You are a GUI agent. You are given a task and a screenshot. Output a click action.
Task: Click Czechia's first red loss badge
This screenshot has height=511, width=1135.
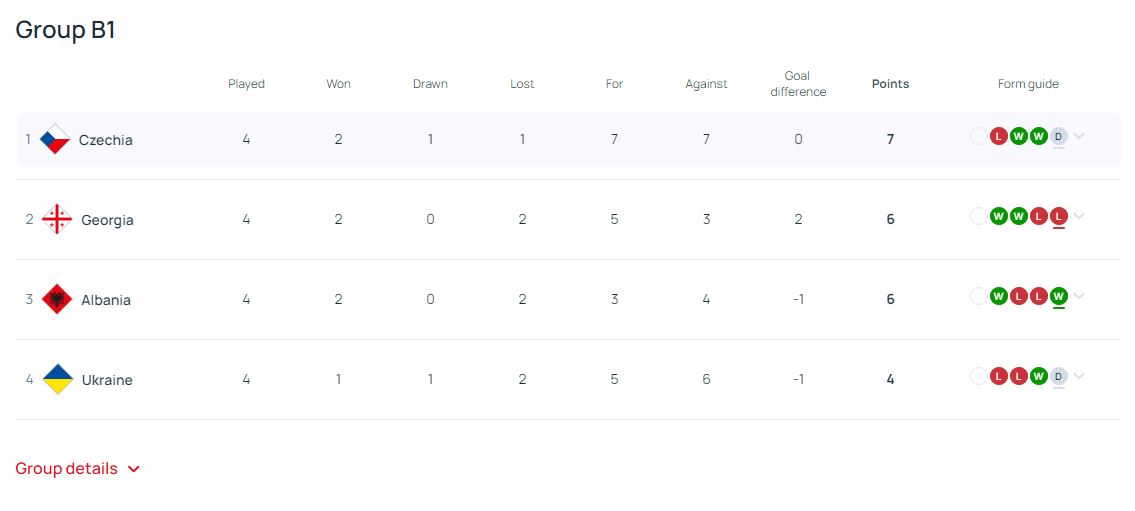coord(998,136)
